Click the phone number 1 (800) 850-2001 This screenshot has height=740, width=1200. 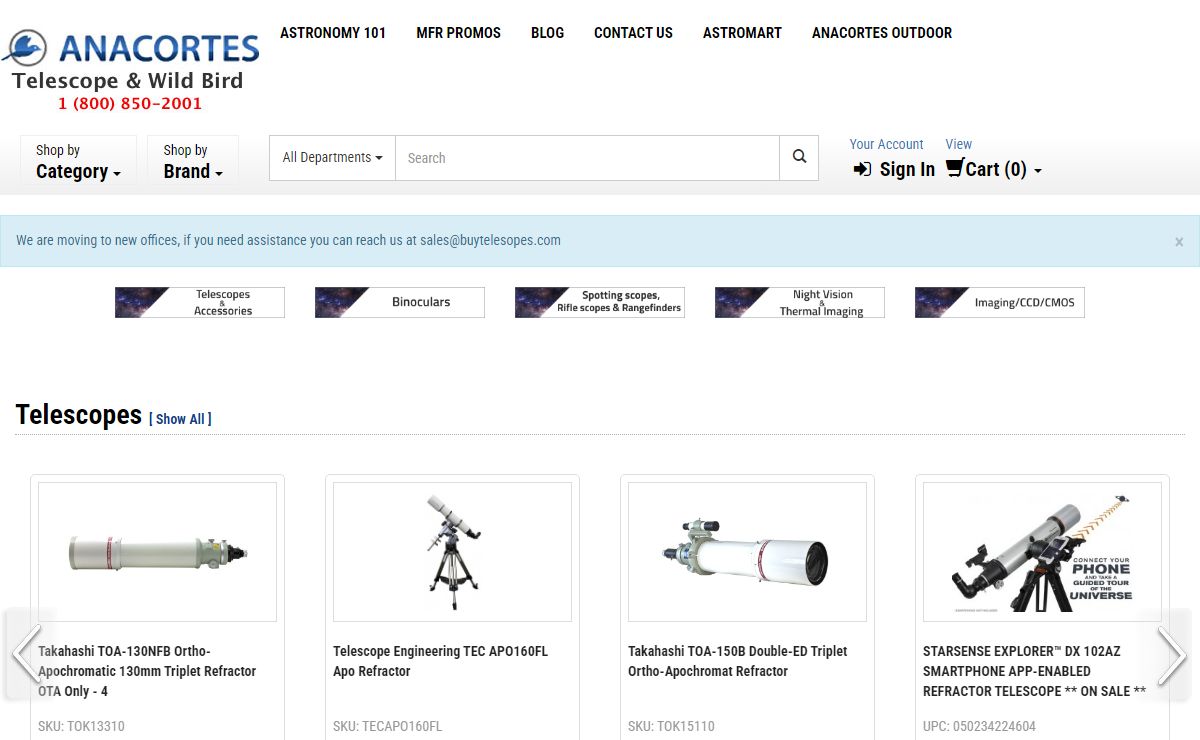coord(130,103)
